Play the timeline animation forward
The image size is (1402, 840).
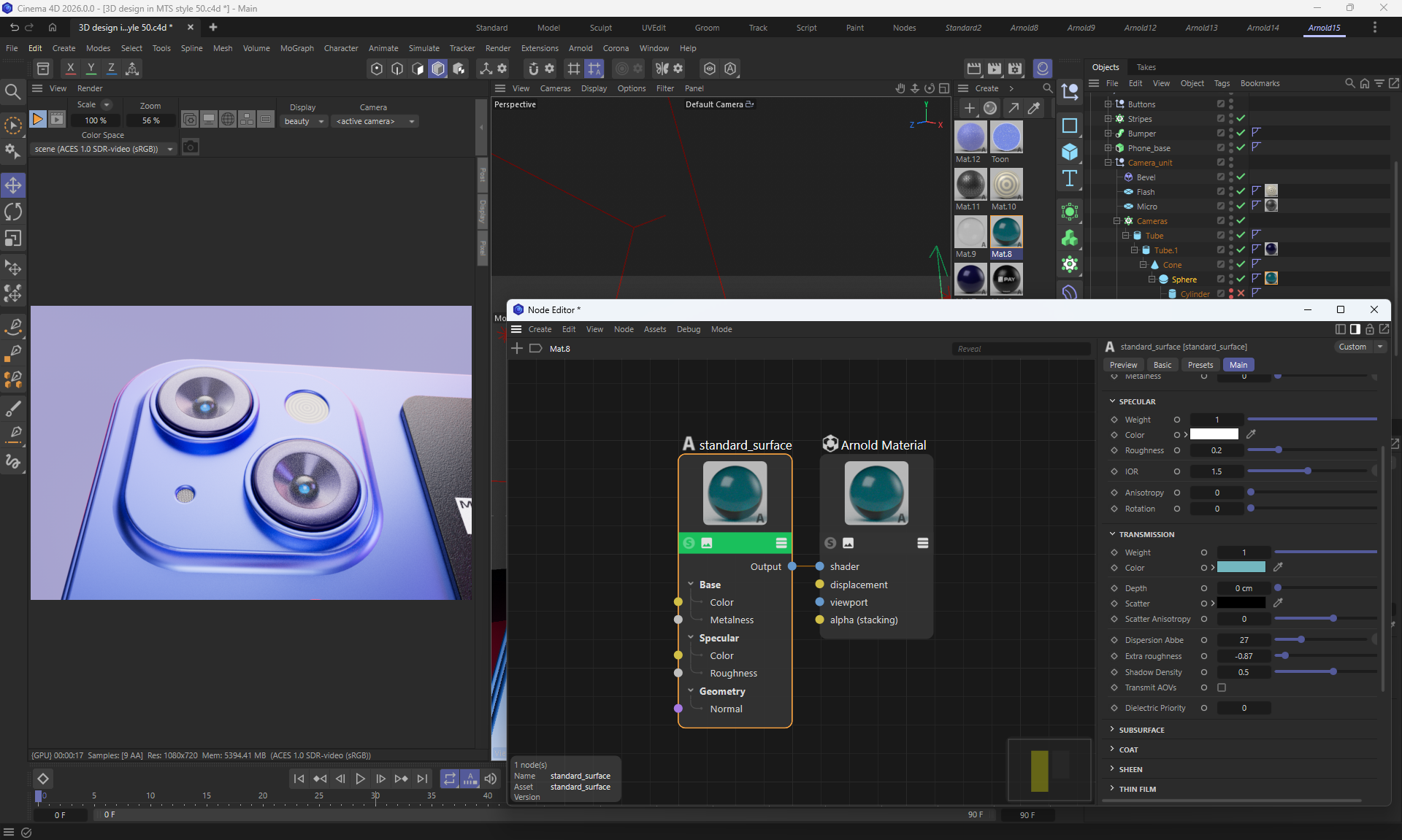click(361, 779)
